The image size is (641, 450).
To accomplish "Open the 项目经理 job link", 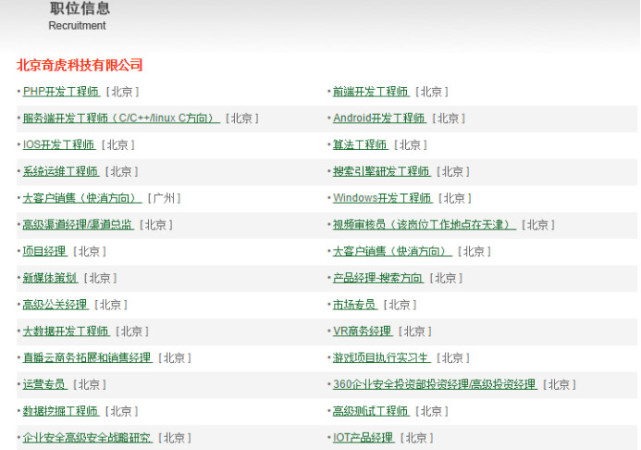I will (45, 251).
